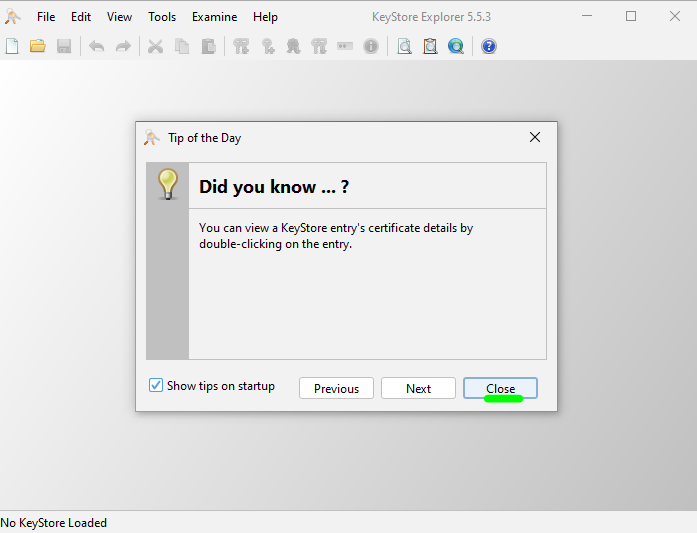
Task: Click the Set KeyStore Password icon
Action: click(x=345, y=46)
